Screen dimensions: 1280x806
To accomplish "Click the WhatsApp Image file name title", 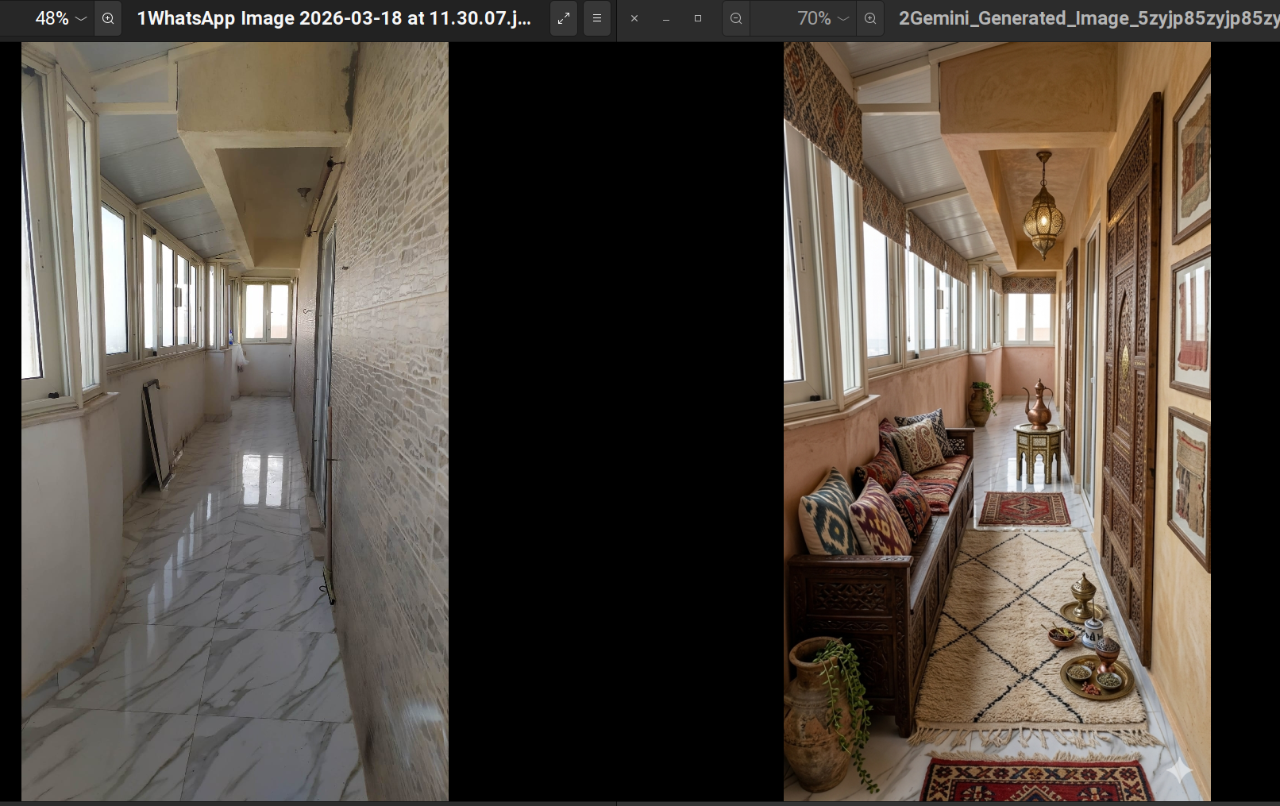I will (334, 18).
